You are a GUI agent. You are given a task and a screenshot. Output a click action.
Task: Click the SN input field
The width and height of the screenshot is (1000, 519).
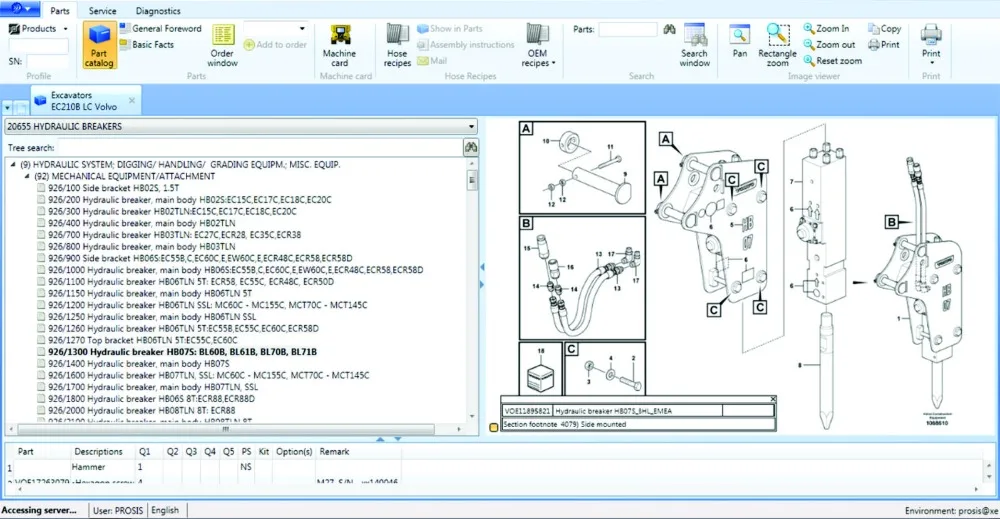pos(48,62)
